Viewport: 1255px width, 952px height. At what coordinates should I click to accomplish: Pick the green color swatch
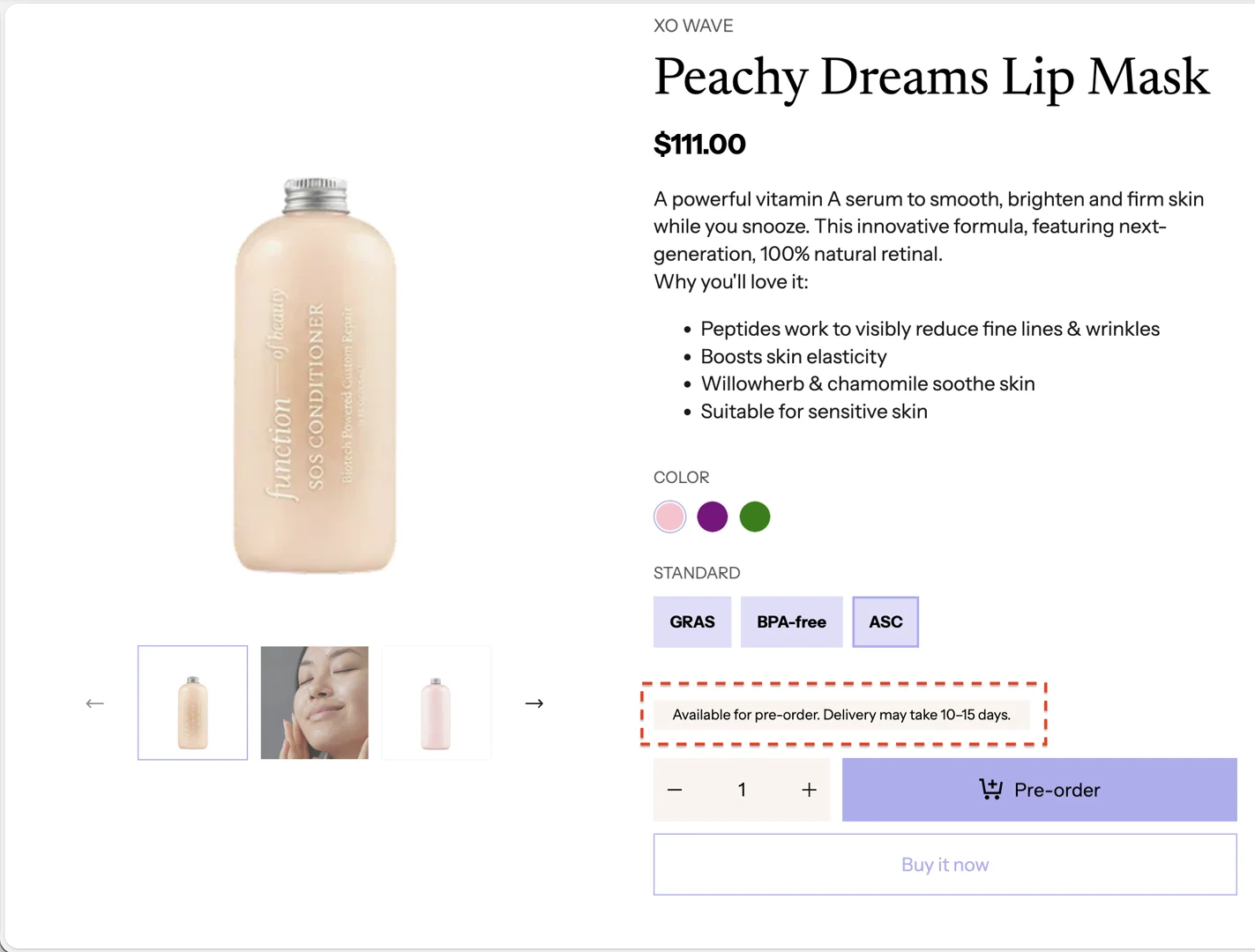coord(754,517)
